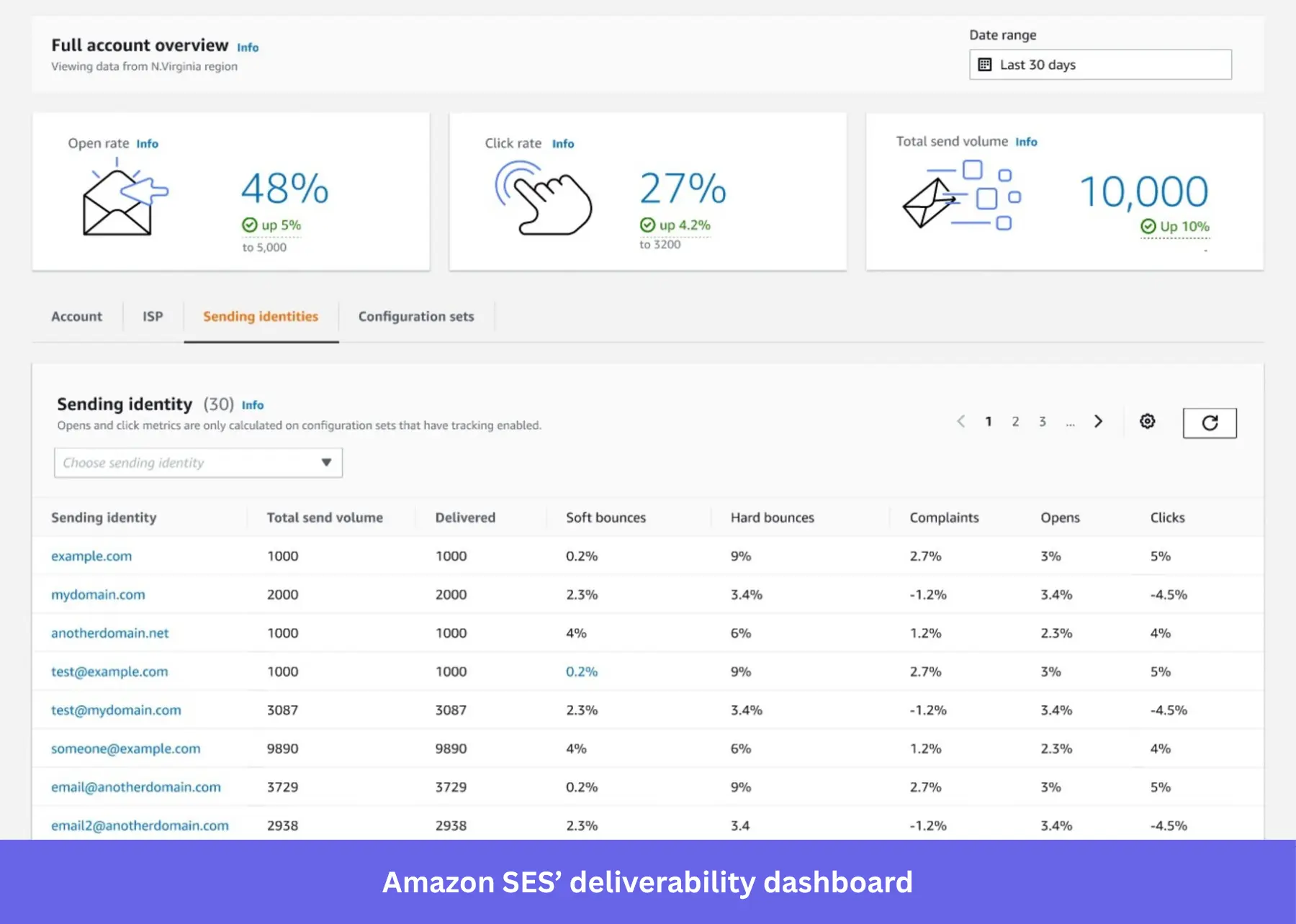Click the 3729 total send volume cell
The width and height of the screenshot is (1296, 924).
282,787
